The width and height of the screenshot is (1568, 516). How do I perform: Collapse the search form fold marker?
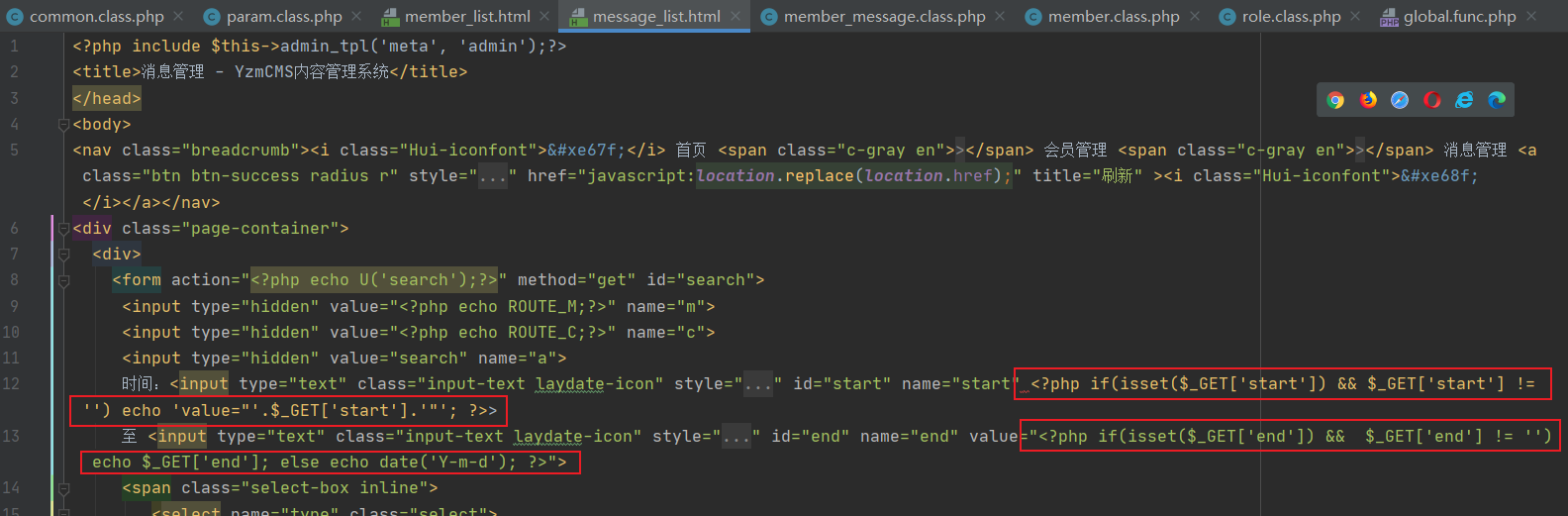pos(63,281)
